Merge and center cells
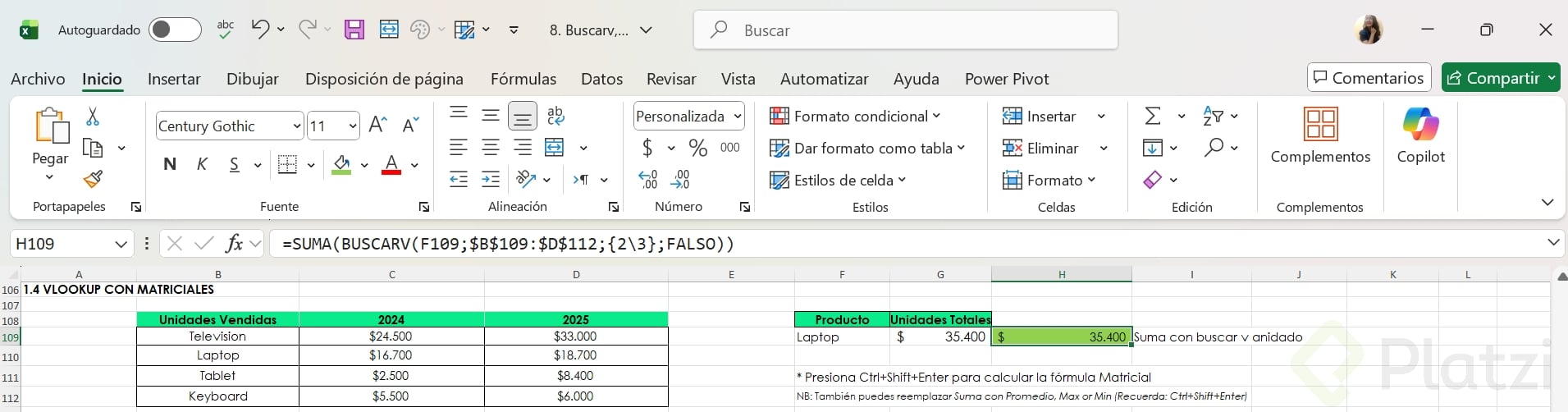Viewport: 1568px width, 412px height. (x=555, y=148)
